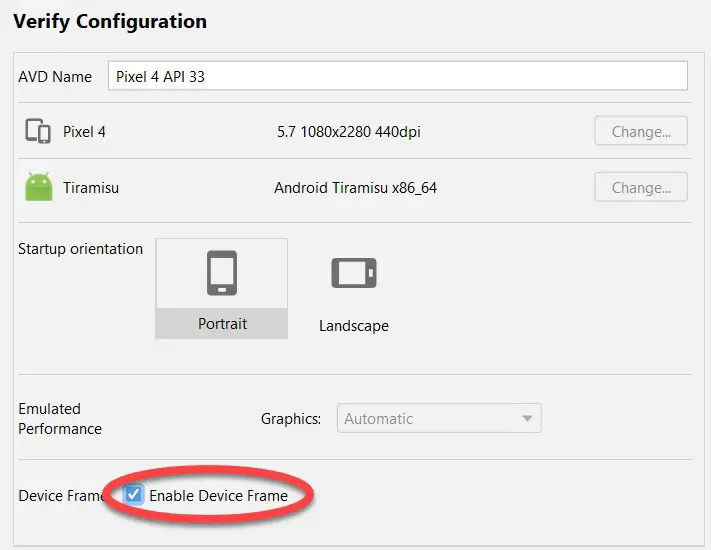711x550 pixels.
Task: Click the 'Emulated Performance' label
Action: [60, 419]
